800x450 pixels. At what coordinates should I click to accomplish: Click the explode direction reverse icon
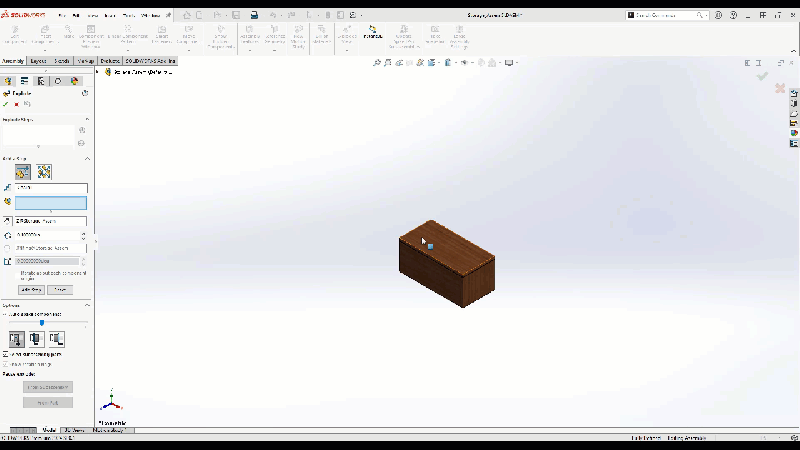point(7,221)
